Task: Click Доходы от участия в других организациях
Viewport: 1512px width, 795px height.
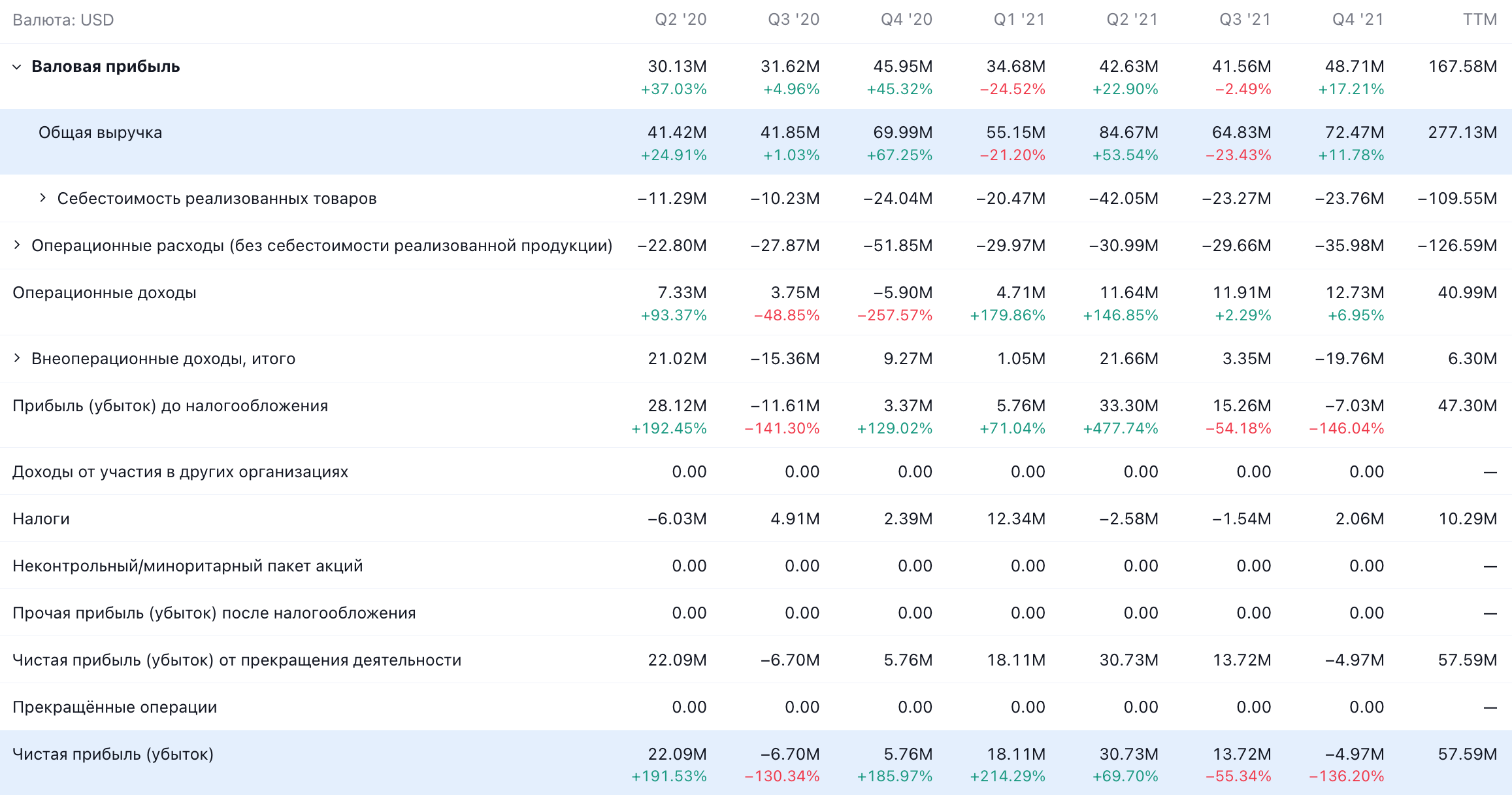Action: (x=180, y=472)
